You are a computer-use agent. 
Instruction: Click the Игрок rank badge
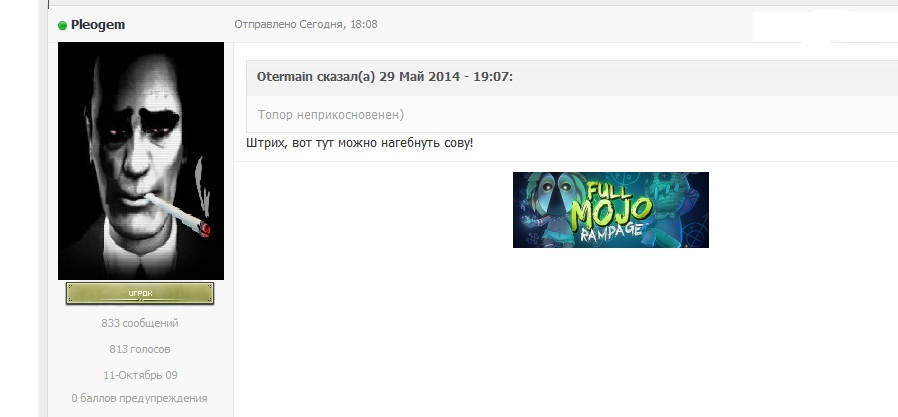140,293
